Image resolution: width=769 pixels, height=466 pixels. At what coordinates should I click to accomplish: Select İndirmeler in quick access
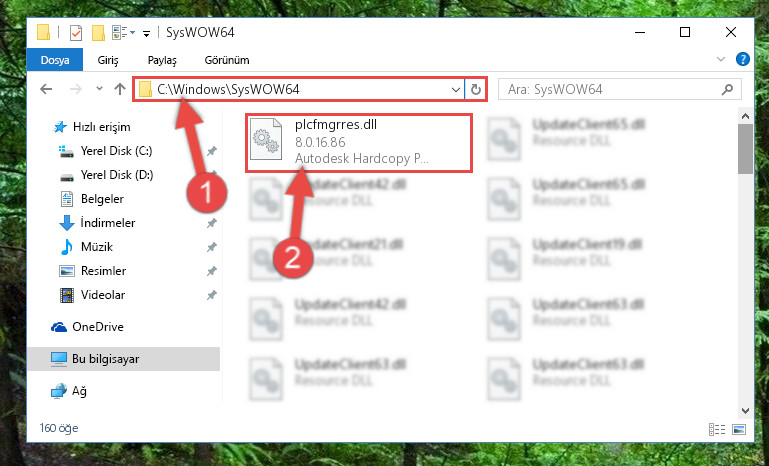107,223
